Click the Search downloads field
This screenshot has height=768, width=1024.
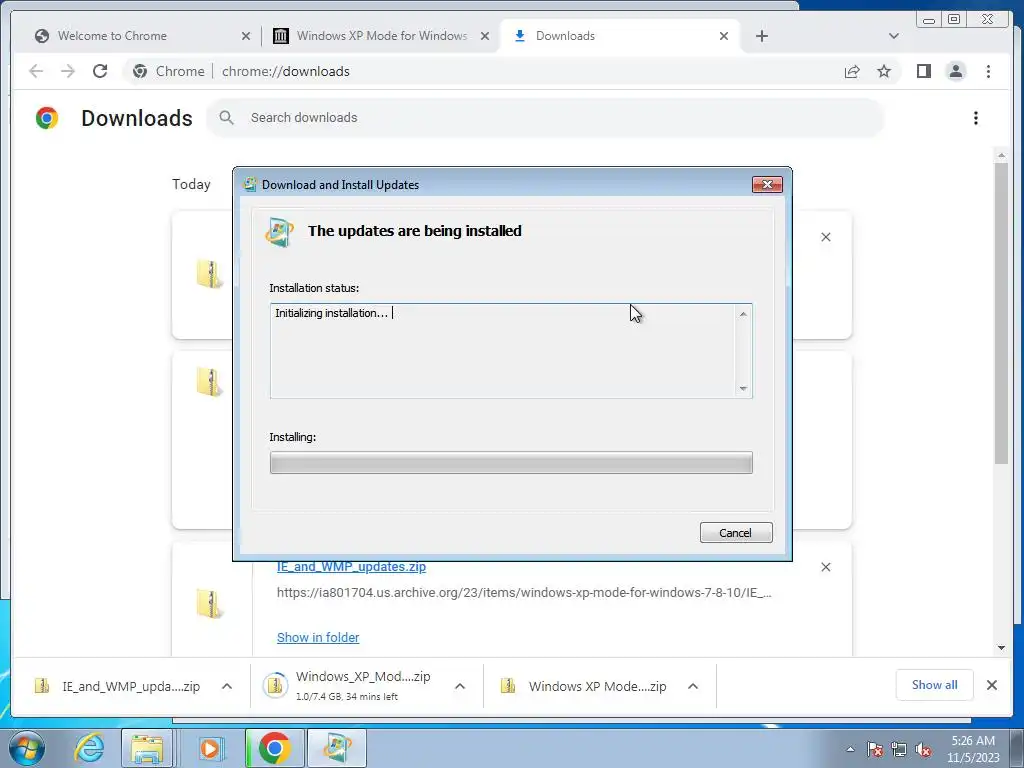click(x=546, y=118)
